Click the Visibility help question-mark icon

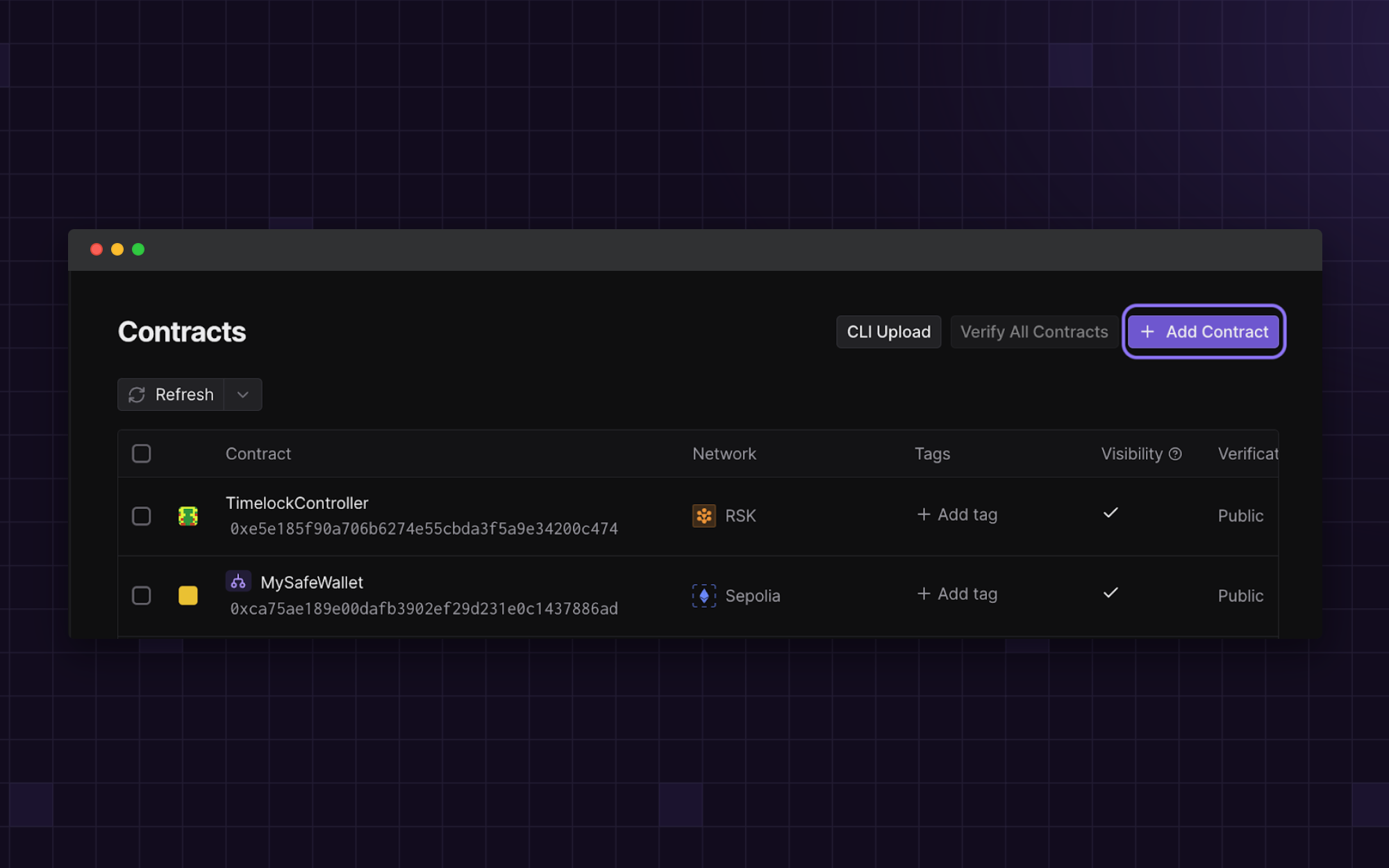click(1175, 454)
